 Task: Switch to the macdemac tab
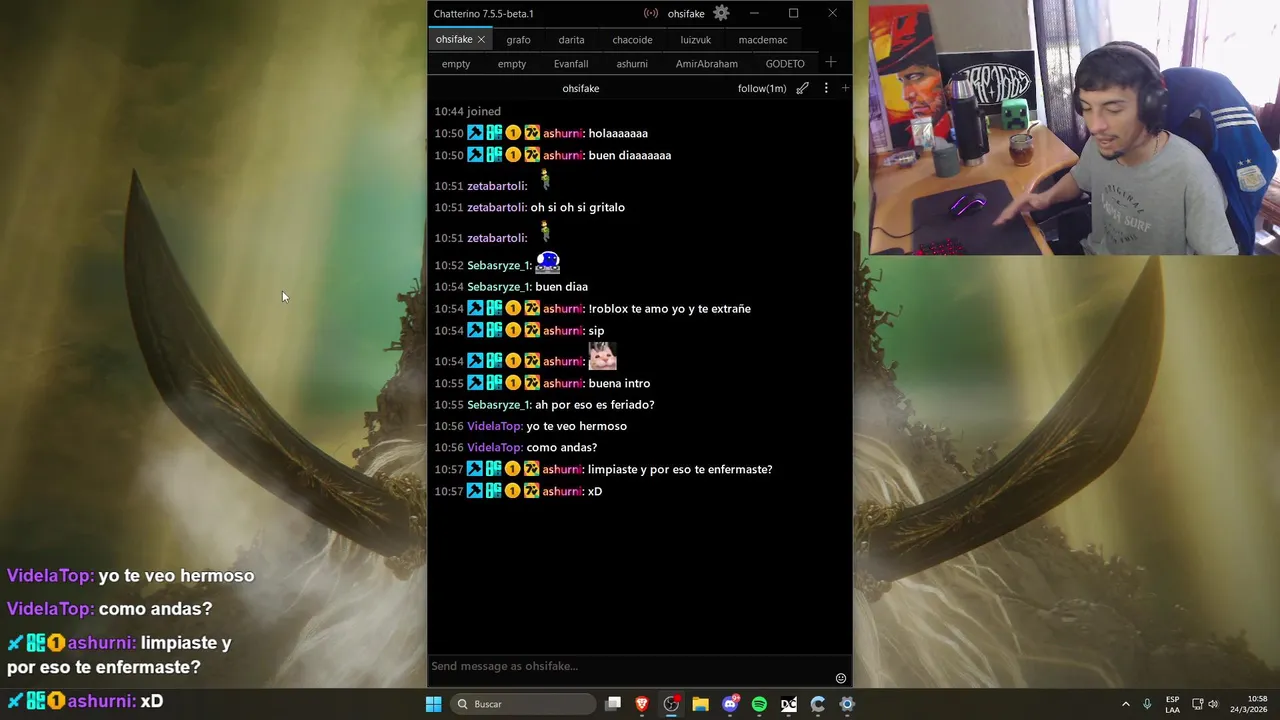pos(763,40)
